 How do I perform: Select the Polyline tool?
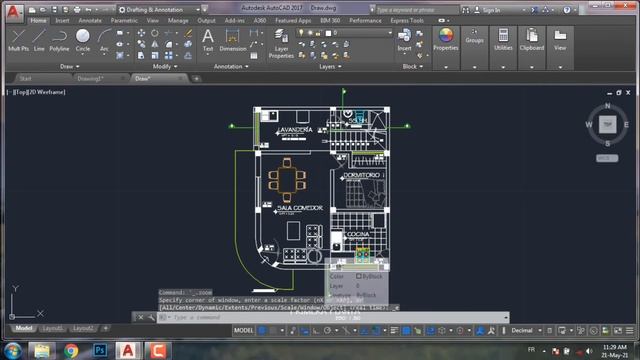click(59, 40)
